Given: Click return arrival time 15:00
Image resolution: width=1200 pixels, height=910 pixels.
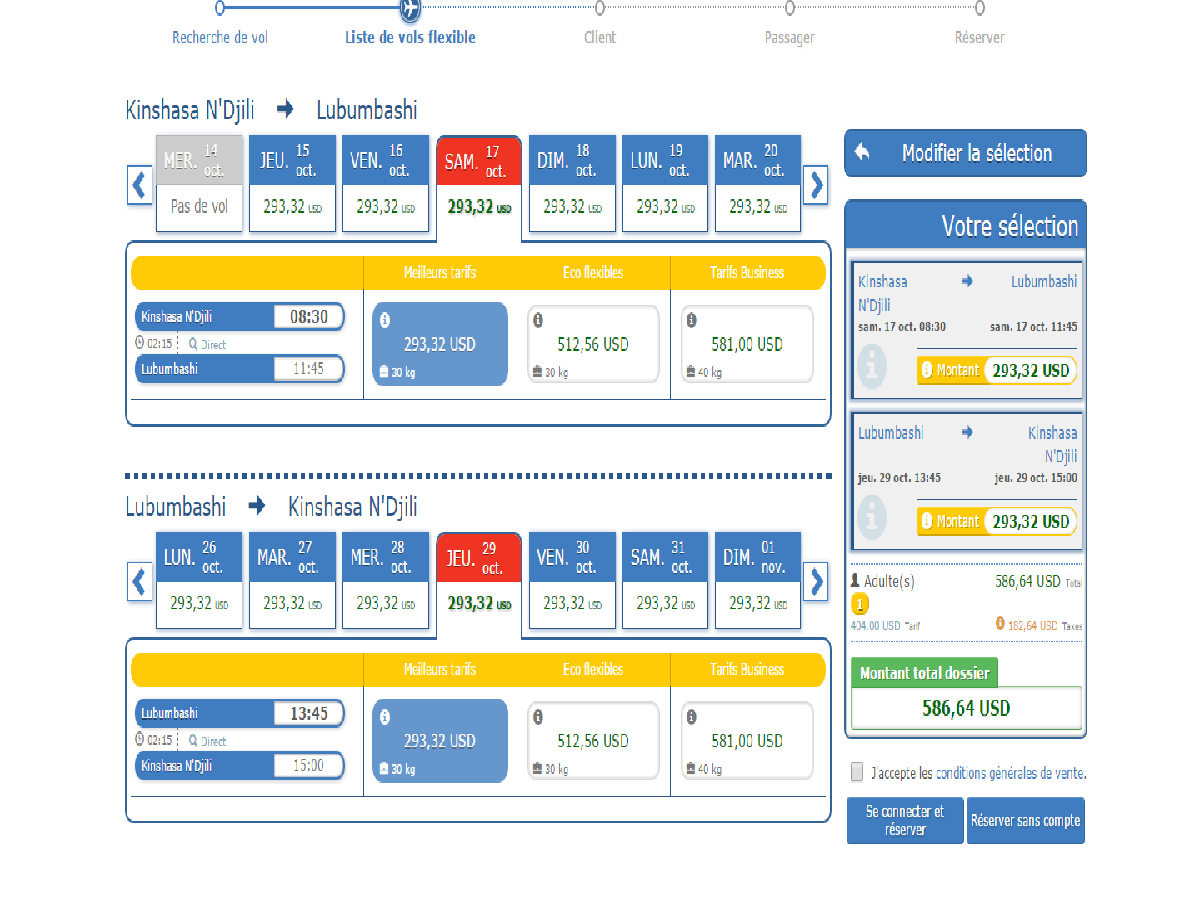Looking at the screenshot, I should (309, 766).
